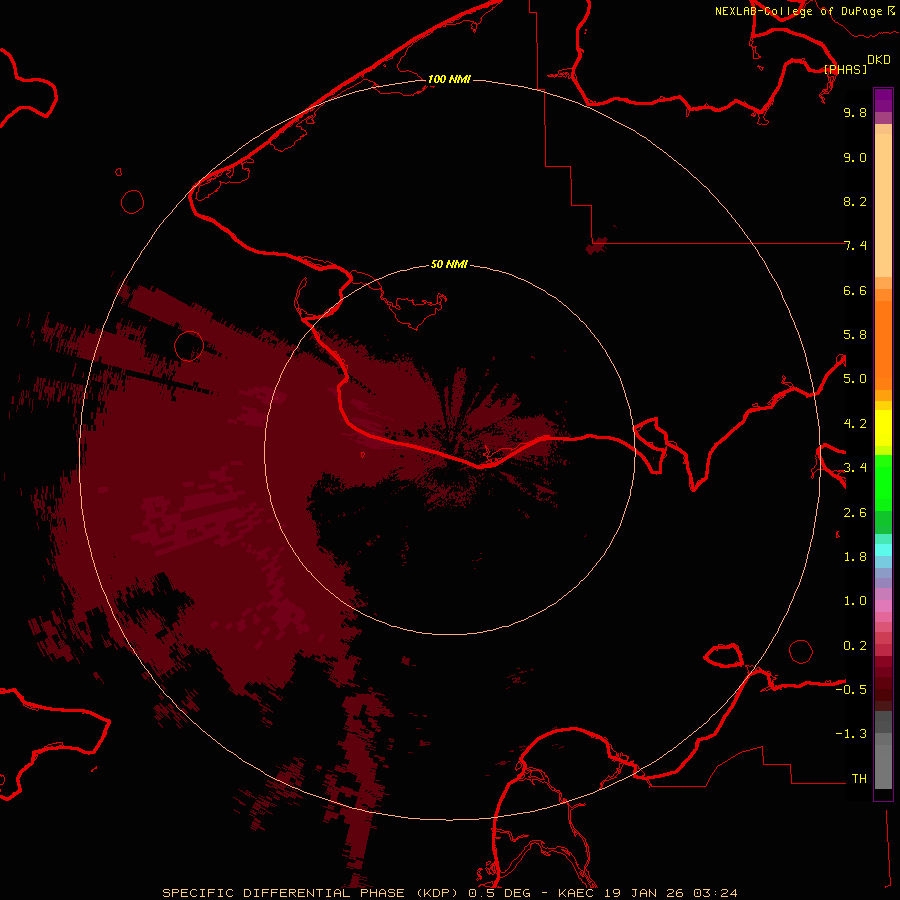Screen dimensions: 900x900
Task: Click the -0.5 scale value
Action: click(x=851, y=690)
